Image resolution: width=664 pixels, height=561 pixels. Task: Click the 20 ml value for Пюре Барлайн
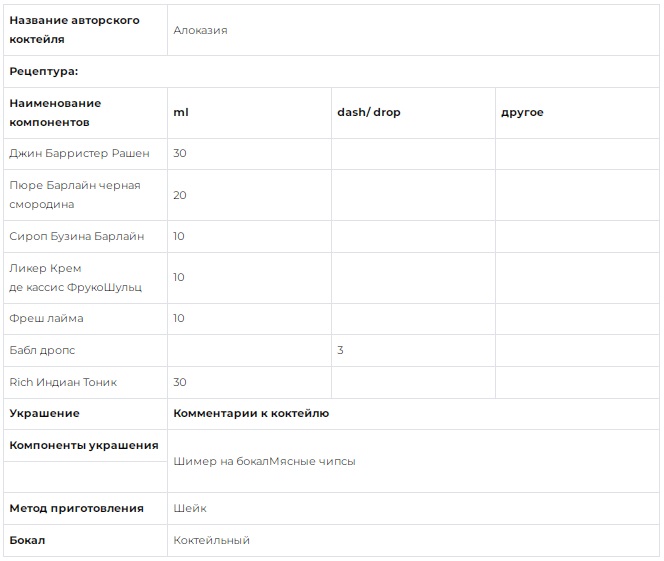pos(180,195)
